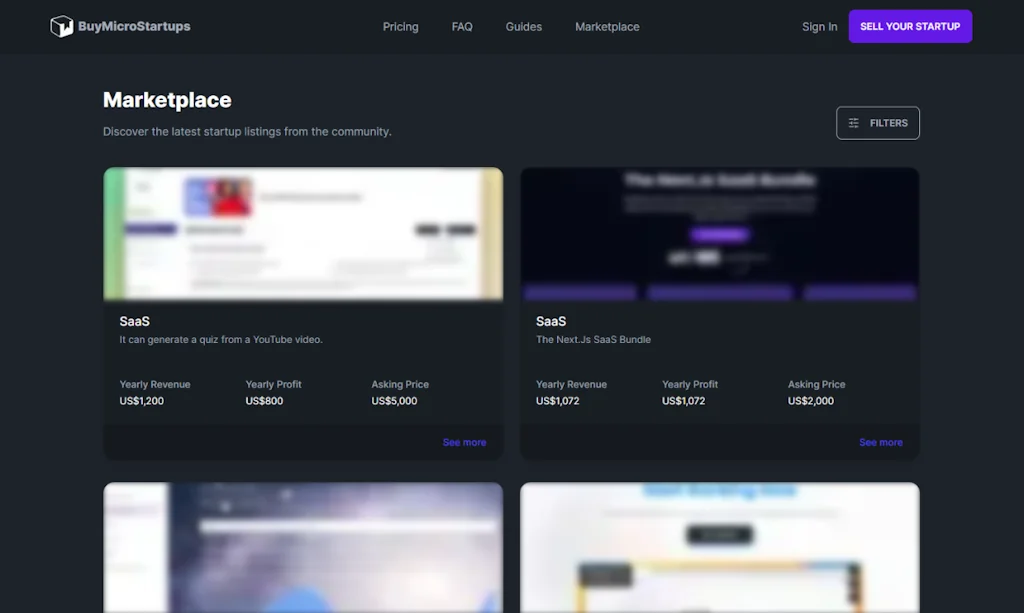1024x613 pixels.
Task: Open the YouTube quiz generator listing thumbnail
Action: pos(303,233)
